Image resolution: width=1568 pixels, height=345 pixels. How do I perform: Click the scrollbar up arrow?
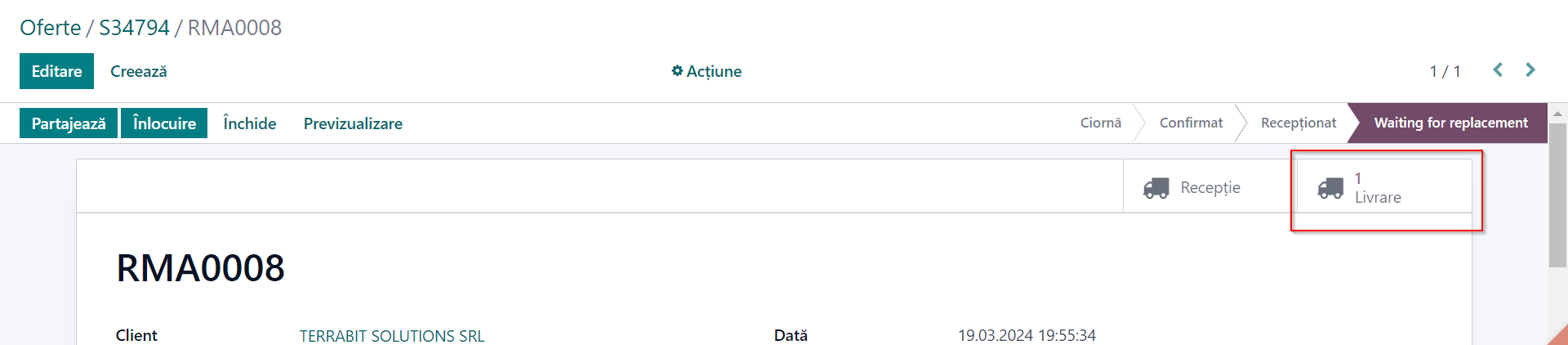1557,114
